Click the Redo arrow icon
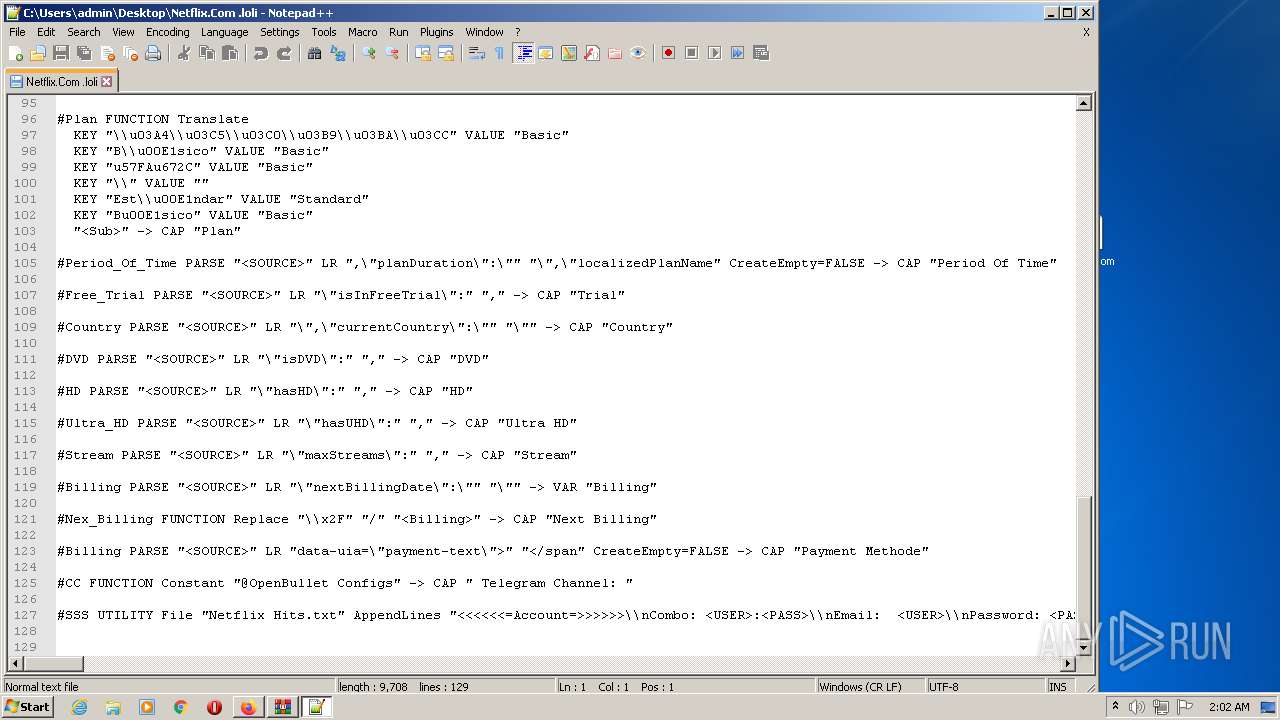The image size is (1280, 720). (x=284, y=53)
